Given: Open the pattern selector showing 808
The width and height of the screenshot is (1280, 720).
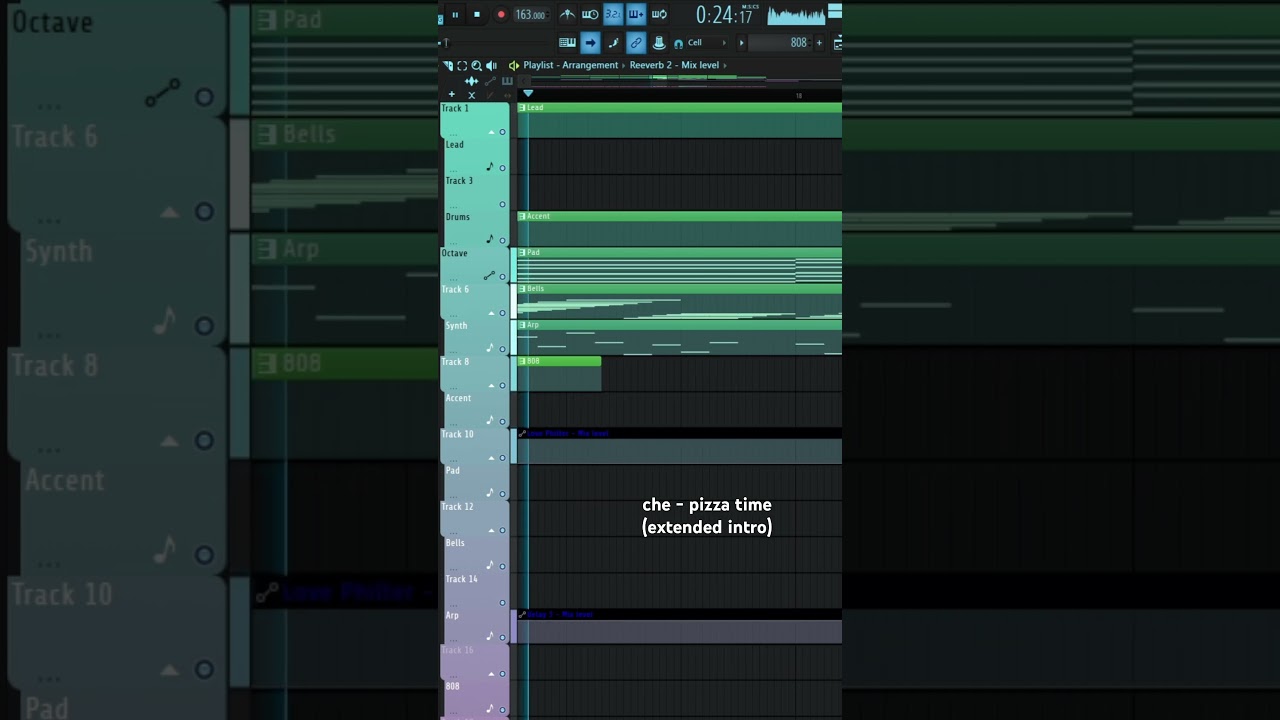Looking at the screenshot, I should click(781, 42).
